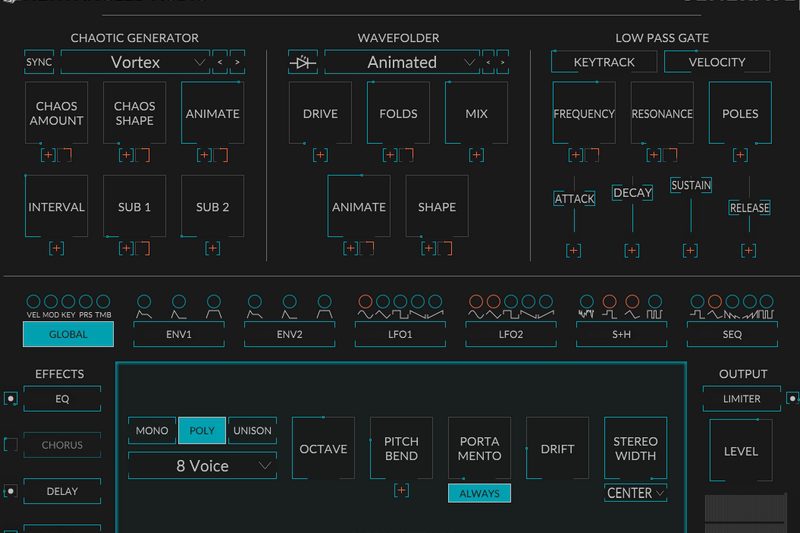Add modulation with plus under CHAOS AMOUNT
Screen dimensions: 800x533
point(48,155)
